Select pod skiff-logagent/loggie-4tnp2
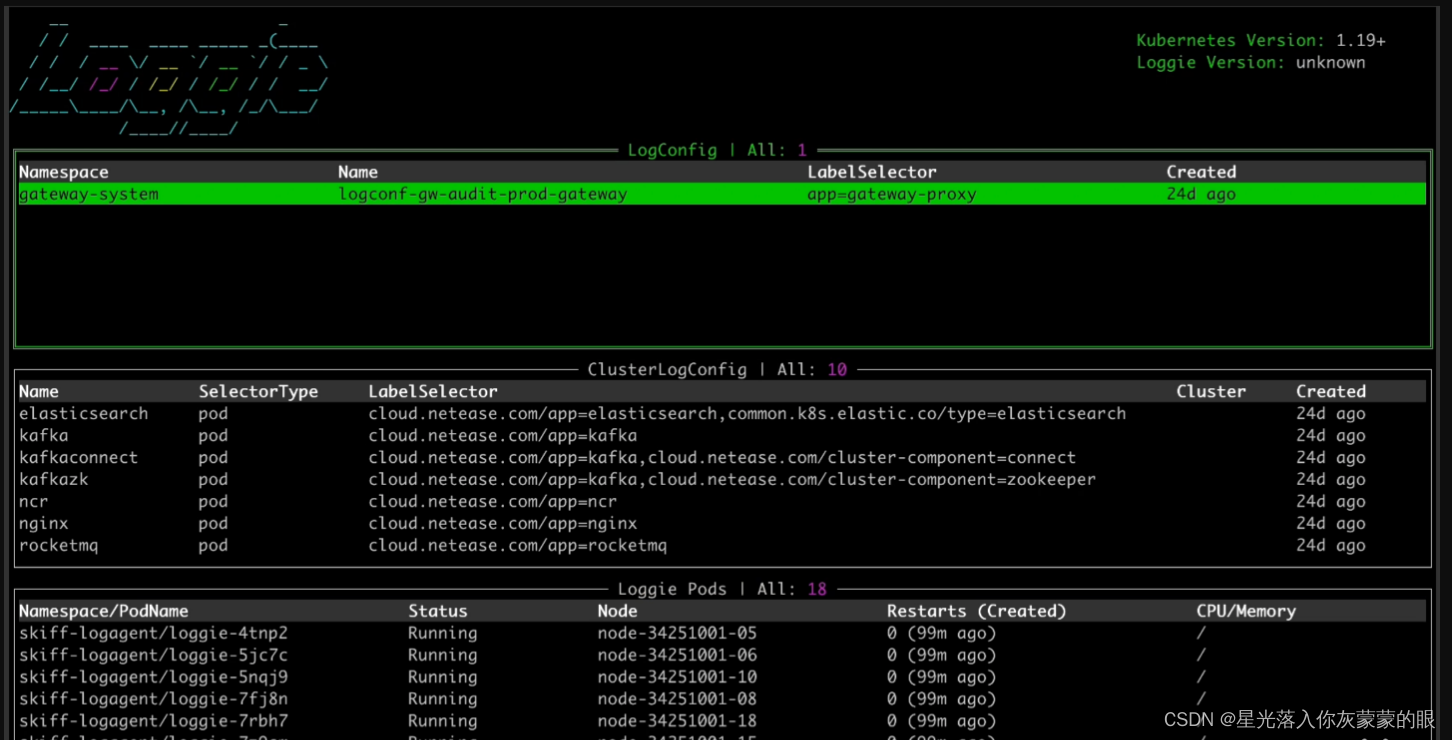1452x740 pixels. (153, 633)
